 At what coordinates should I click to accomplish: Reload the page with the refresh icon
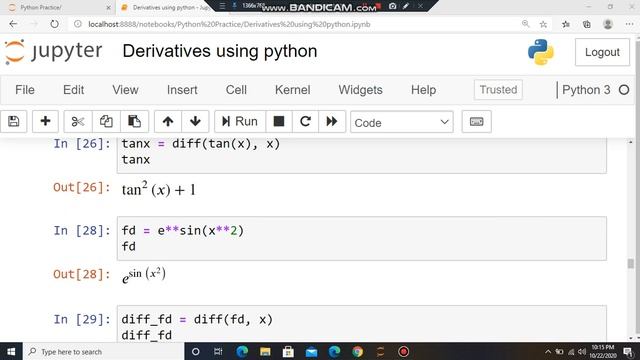click(54, 24)
